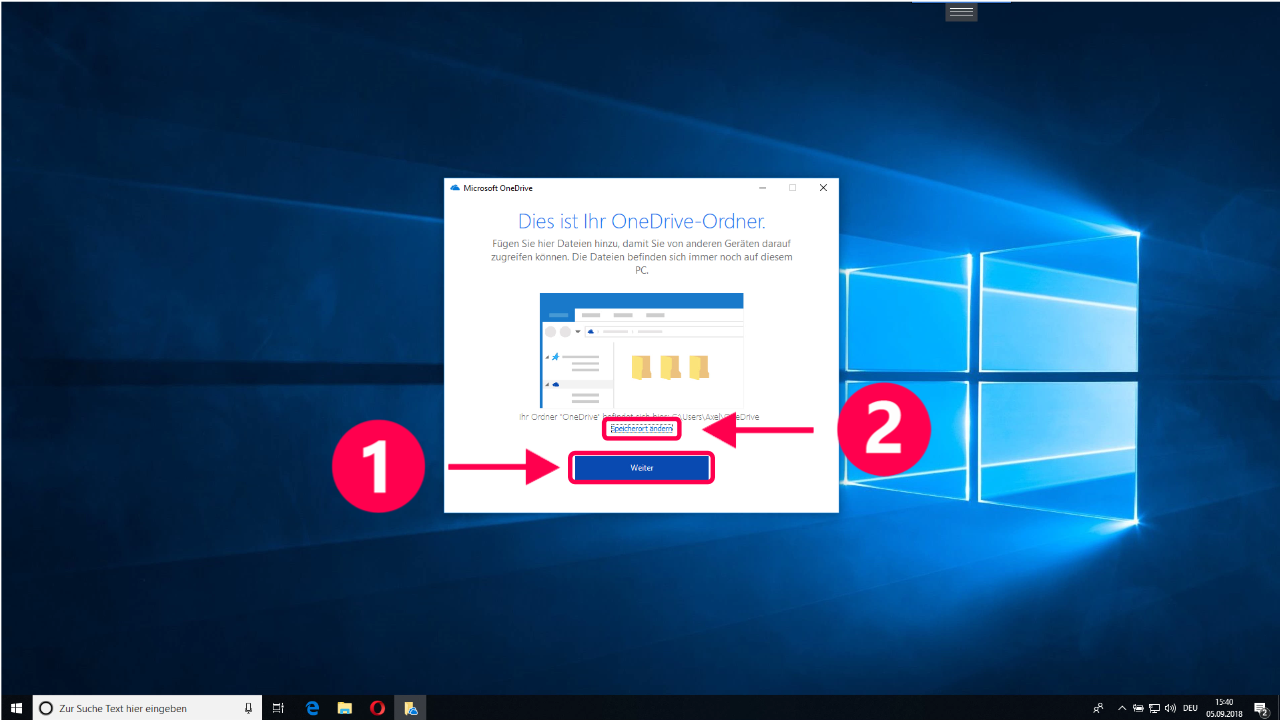
Task: Open the Windows Start menu
Action: 16,708
